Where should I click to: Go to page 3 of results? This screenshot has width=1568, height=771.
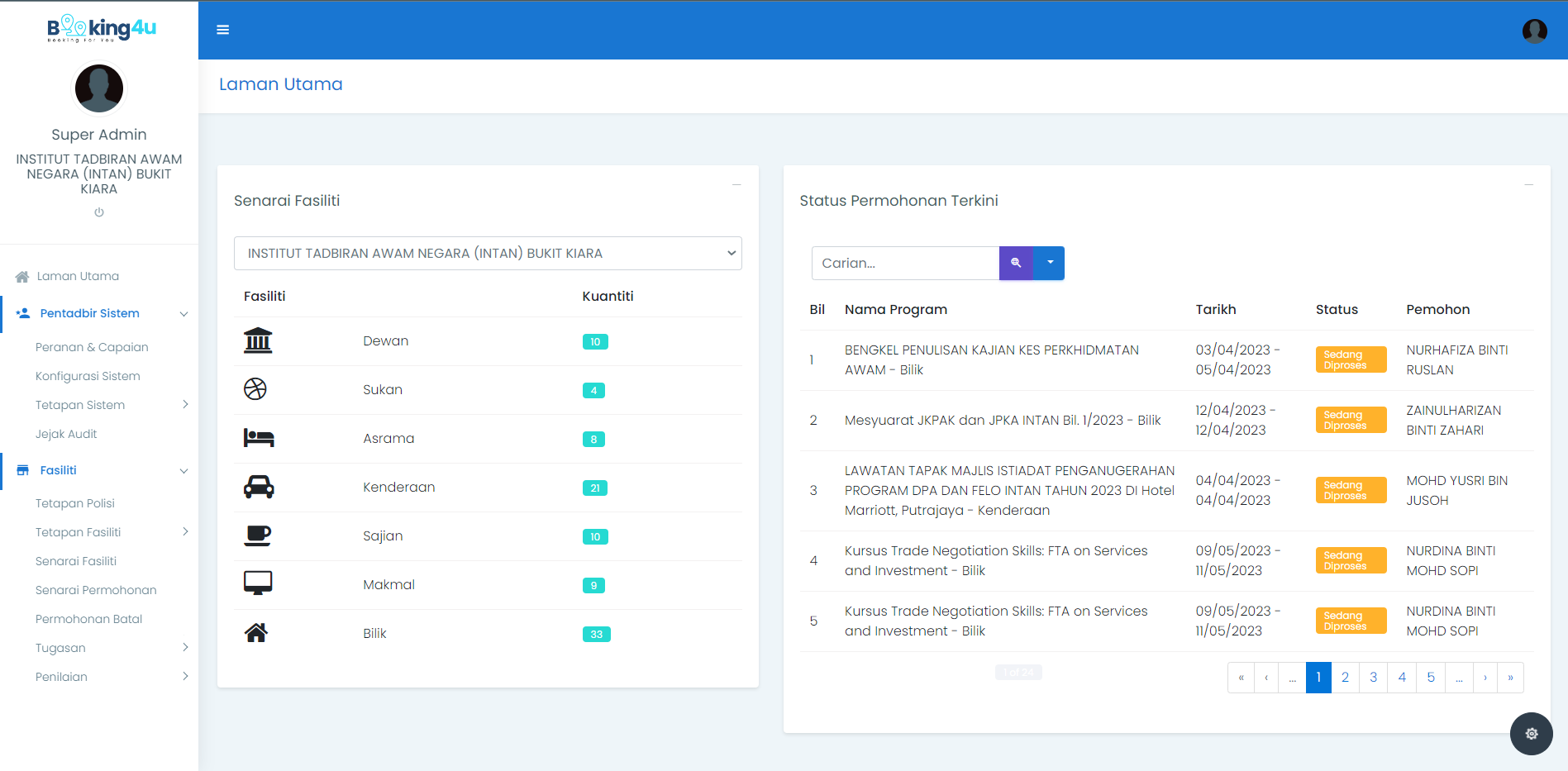point(1373,678)
